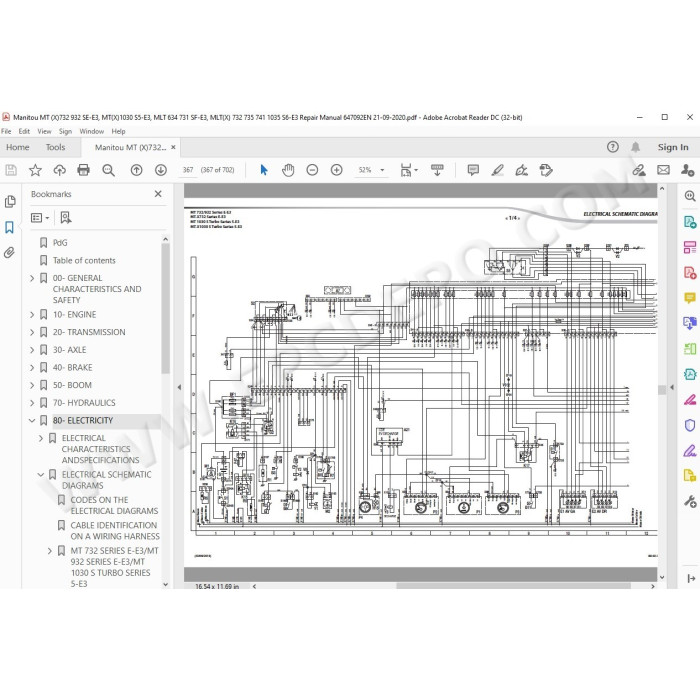Open the File menu

[6, 131]
